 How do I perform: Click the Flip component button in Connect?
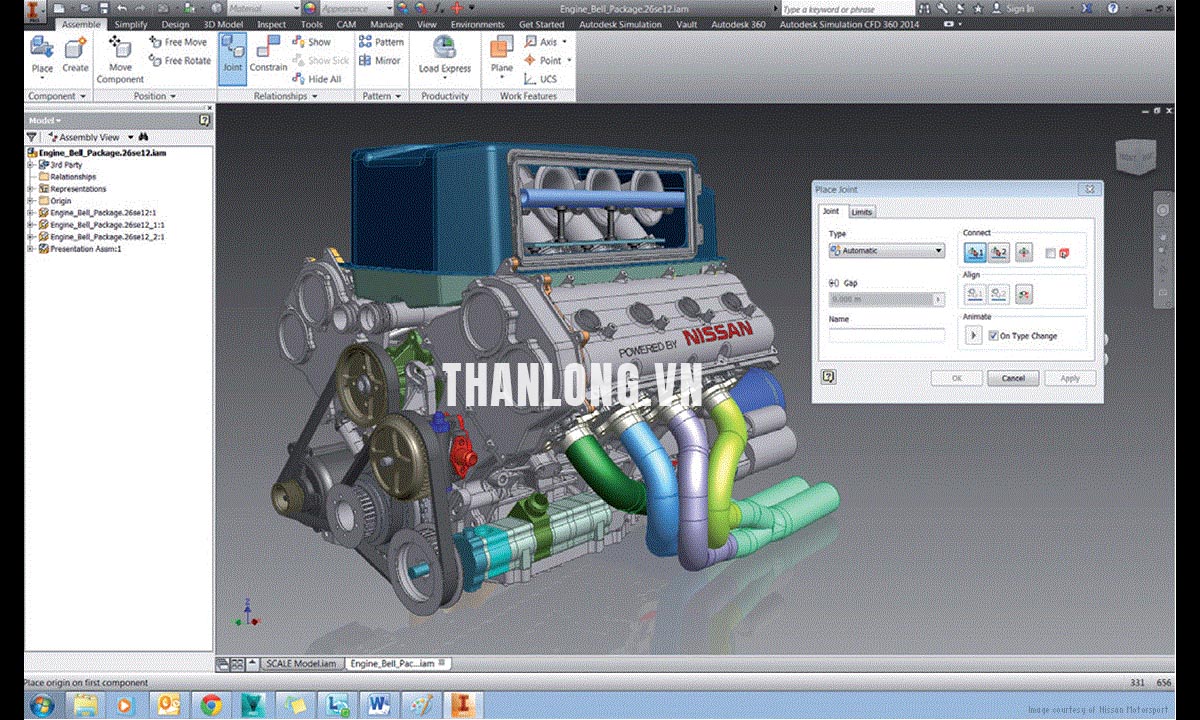click(1023, 253)
